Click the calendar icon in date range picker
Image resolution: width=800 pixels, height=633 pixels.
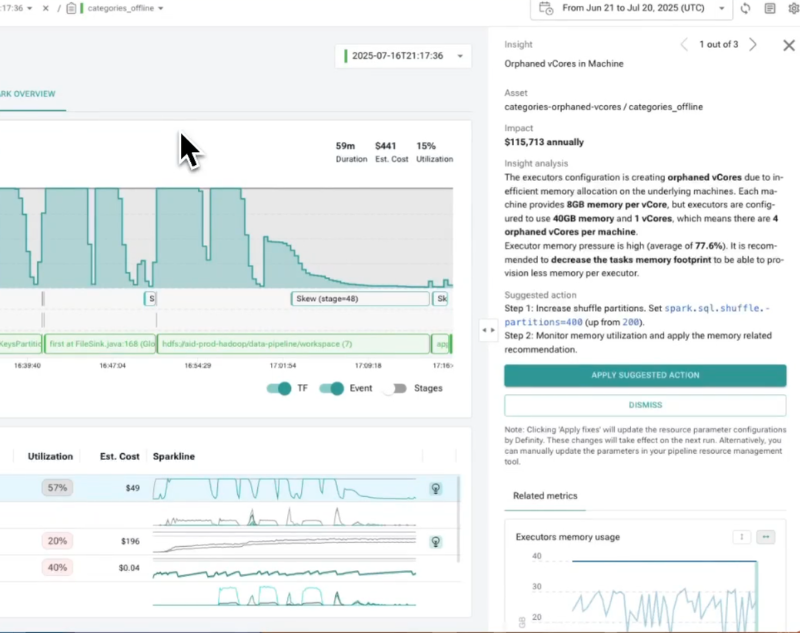(x=546, y=8)
